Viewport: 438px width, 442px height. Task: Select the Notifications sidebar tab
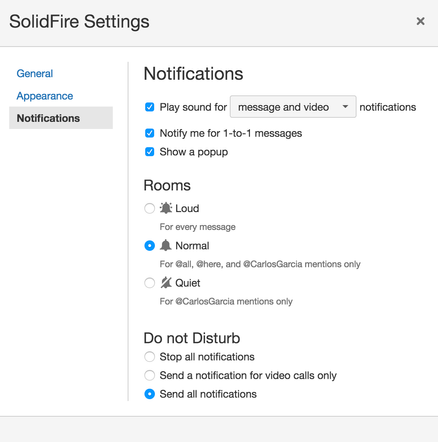point(61,118)
